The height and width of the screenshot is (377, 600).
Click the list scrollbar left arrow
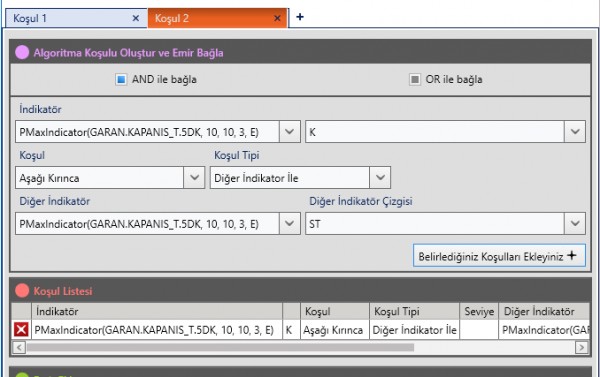(x=19, y=347)
